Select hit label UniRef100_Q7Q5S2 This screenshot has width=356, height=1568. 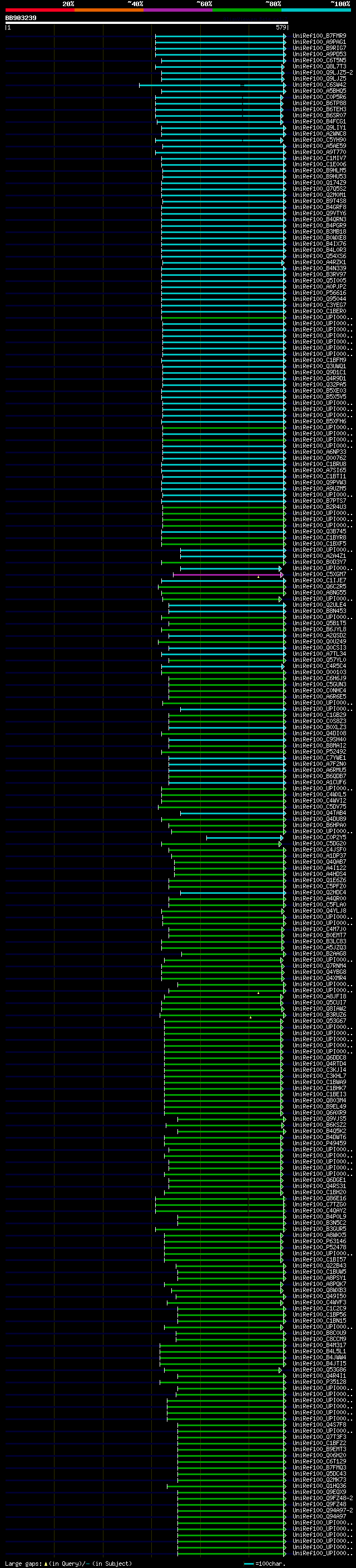[x=319, y=189]
